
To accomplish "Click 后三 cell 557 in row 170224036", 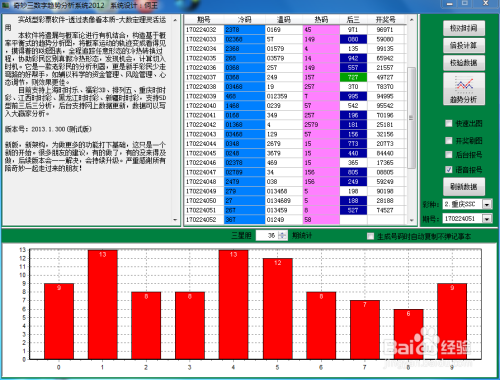I will (x=353, y=68).
